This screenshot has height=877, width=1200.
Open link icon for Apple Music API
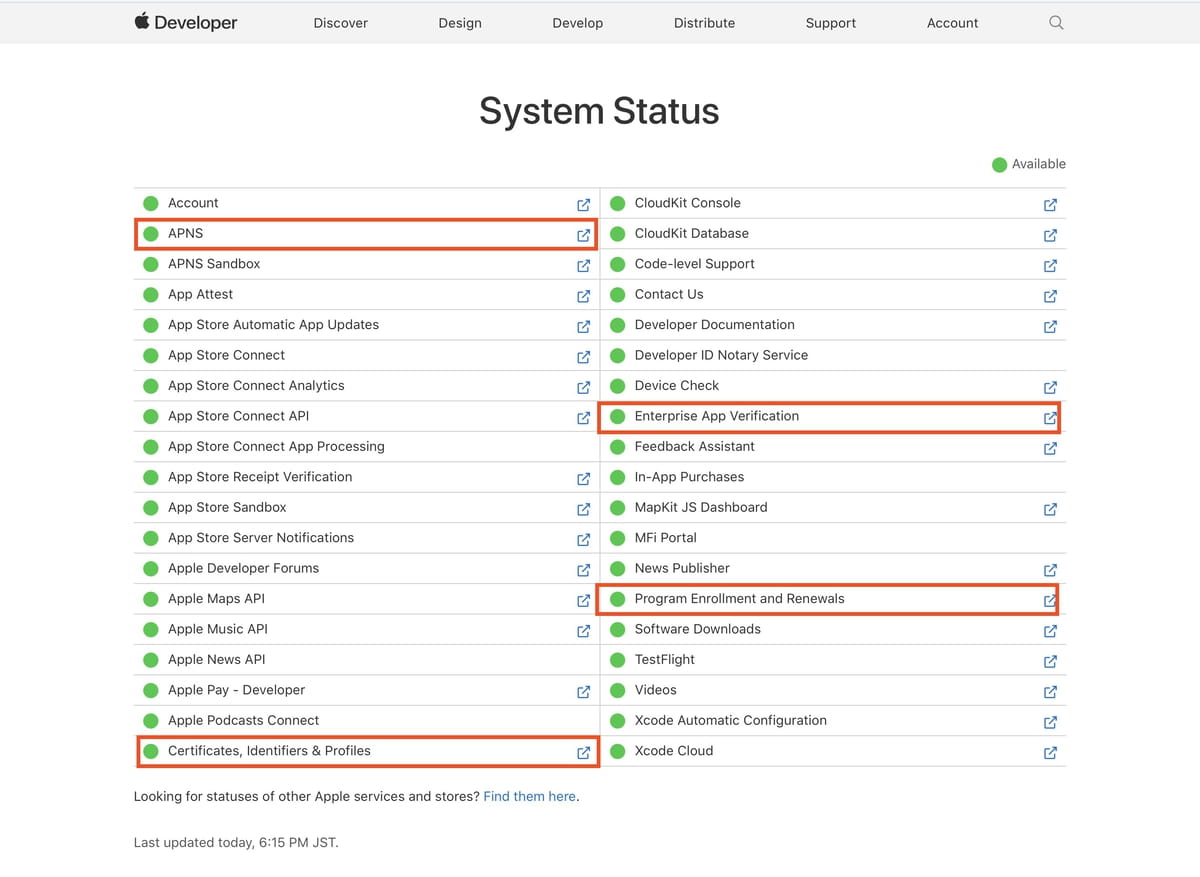click(x=583, y=631)
